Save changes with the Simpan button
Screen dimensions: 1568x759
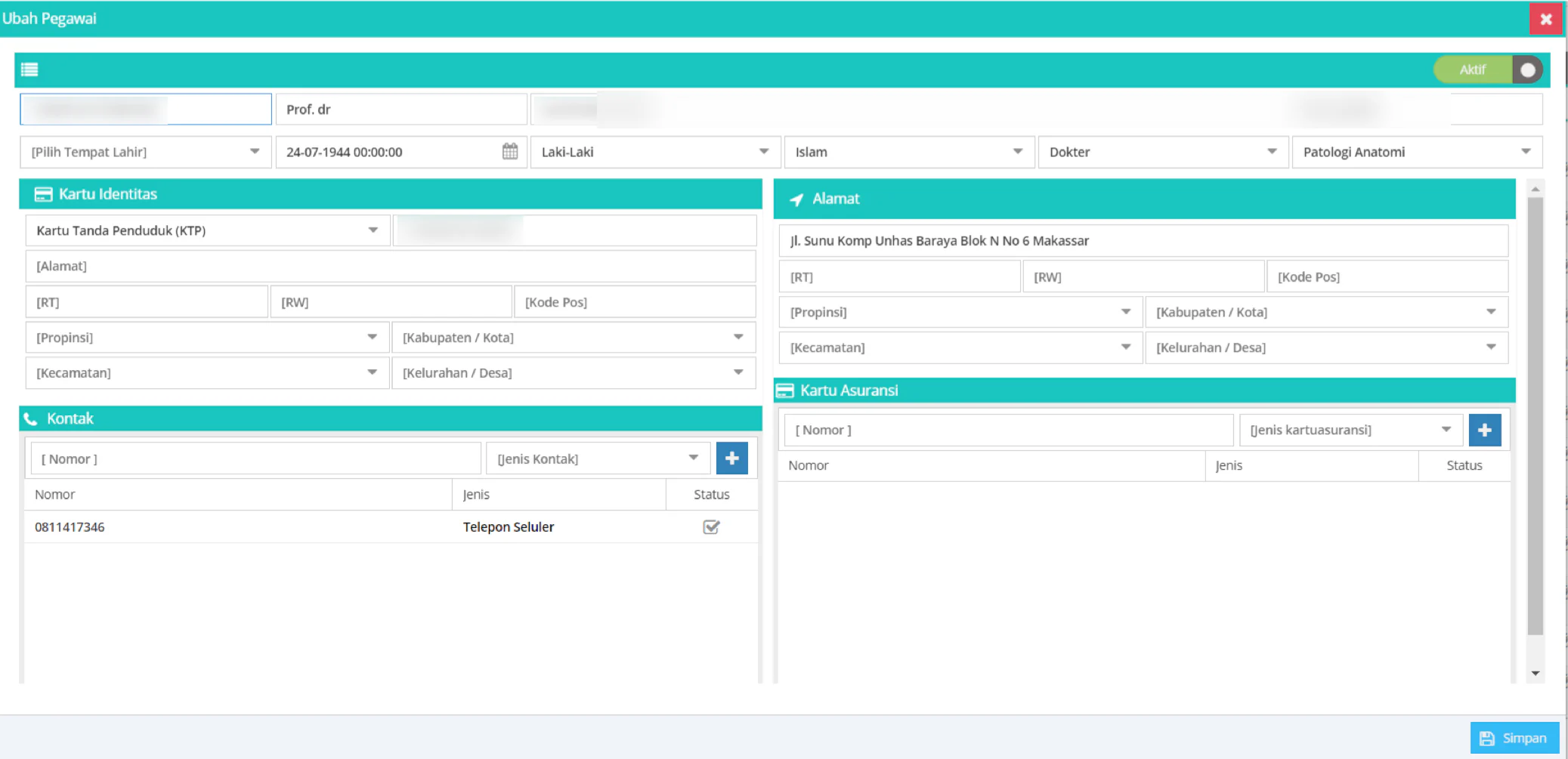1514,738
